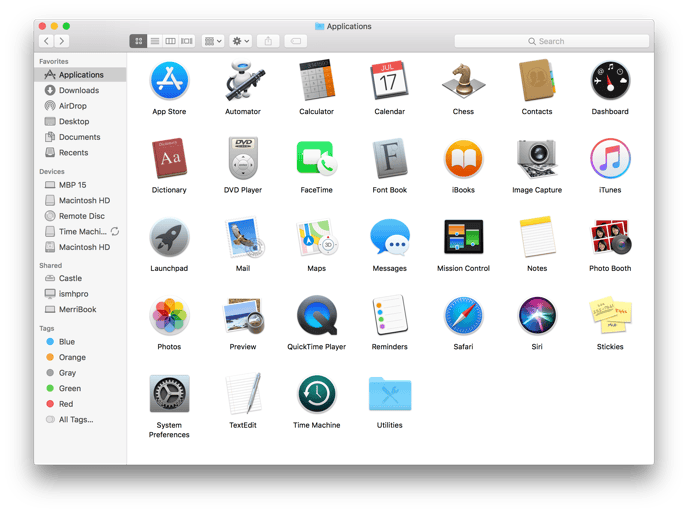Viewport: 688px width, 513px height.
Task: Switch to list view mode
Action: pyautogui.click(x=154, y=41)
